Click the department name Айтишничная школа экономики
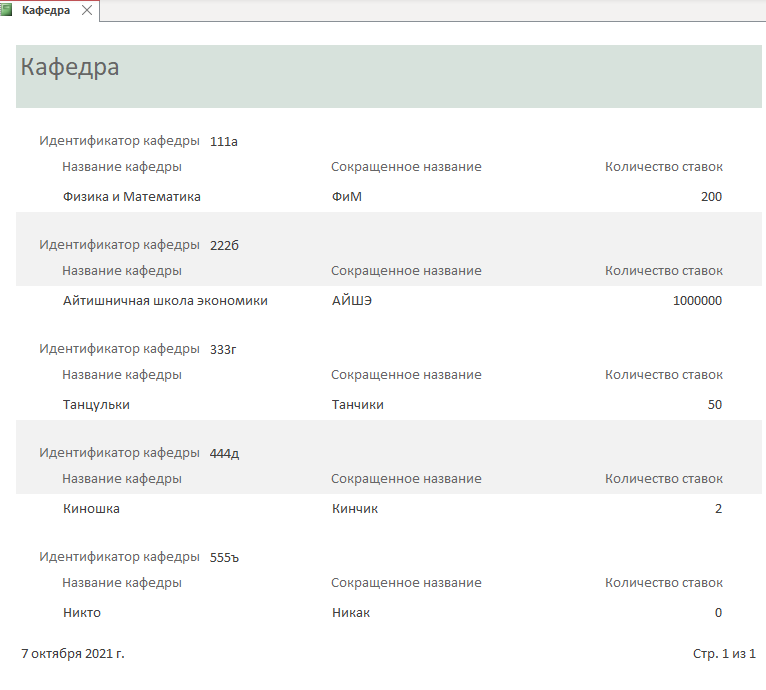This screenshot has width=766, height=690. pyautogui.click(x=165, y=301)
